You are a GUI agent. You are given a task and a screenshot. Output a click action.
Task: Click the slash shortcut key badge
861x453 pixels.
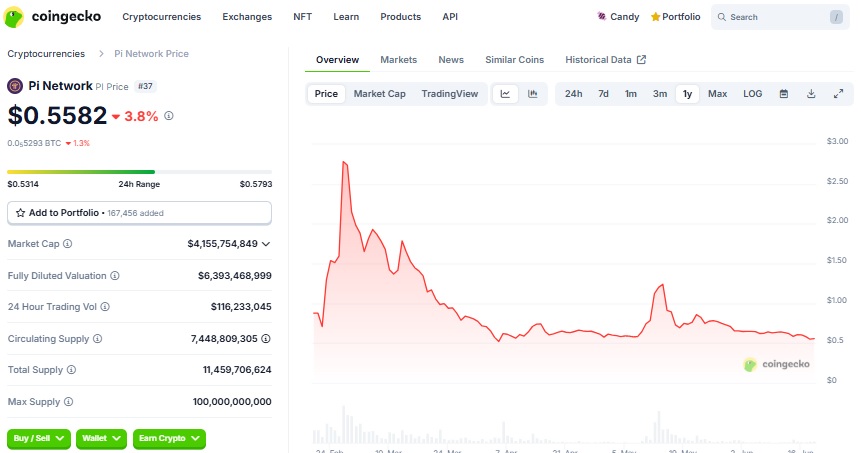coord(836,17)
